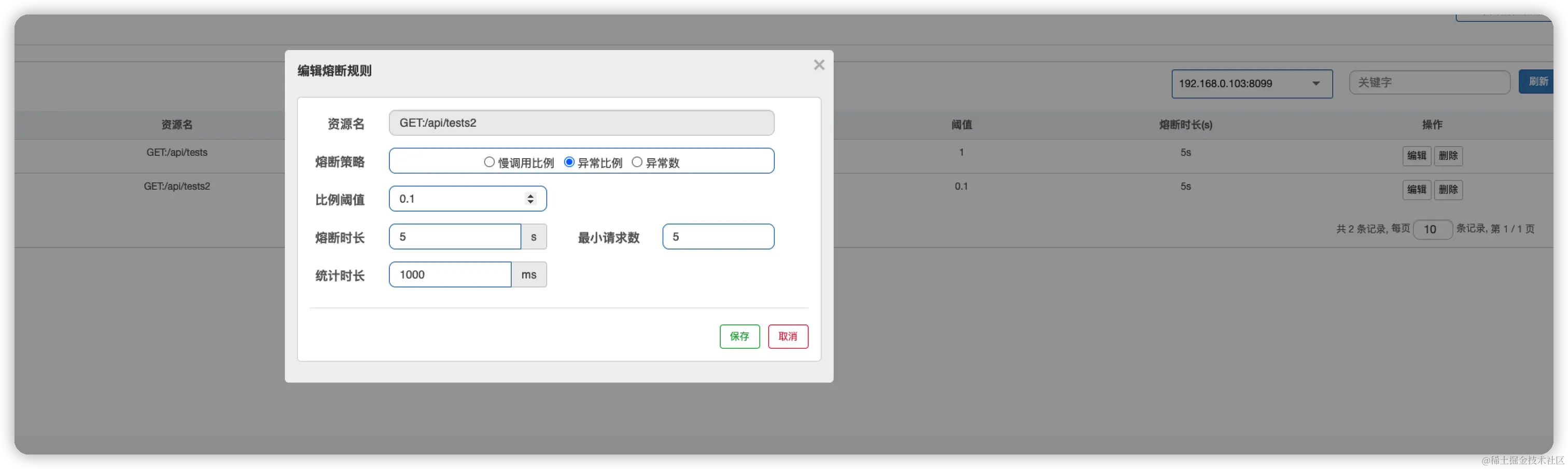
Task: Save the rule with 保存 button
Action: coord(739,336)
